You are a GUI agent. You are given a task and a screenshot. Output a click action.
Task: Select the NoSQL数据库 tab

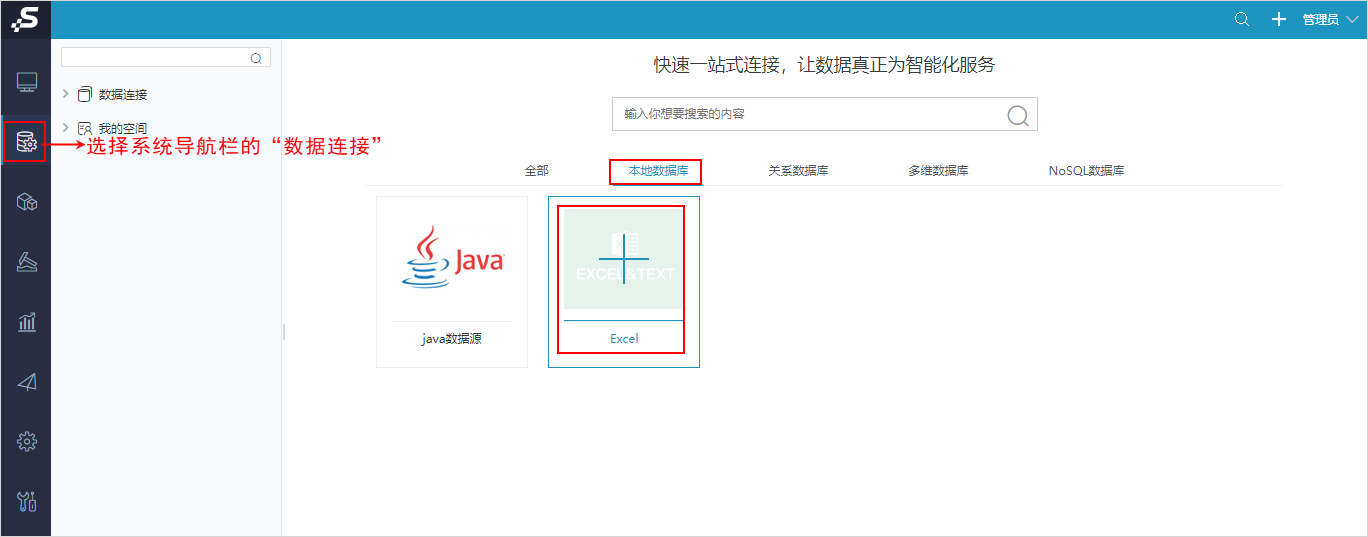(1087, 171)
